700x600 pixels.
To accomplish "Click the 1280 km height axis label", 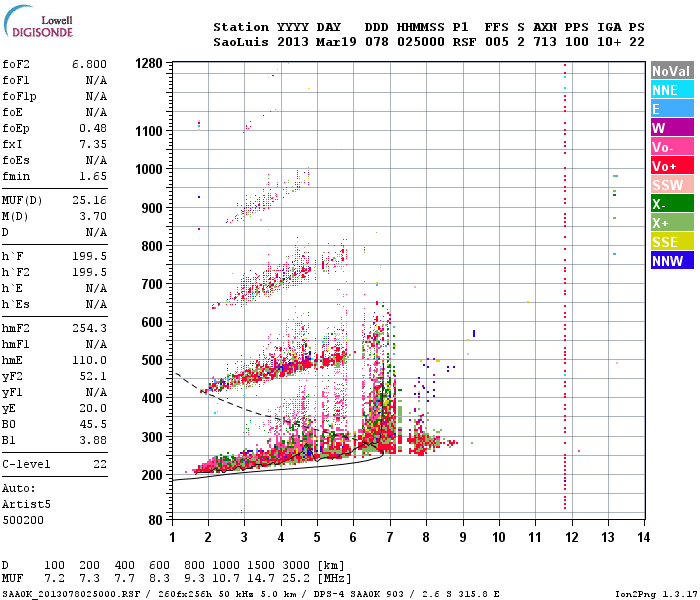I will point(149,63).
